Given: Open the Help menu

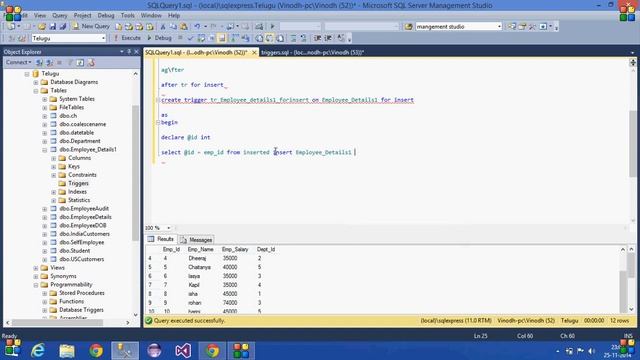Looking at the screenshot, I should point(174,15).
